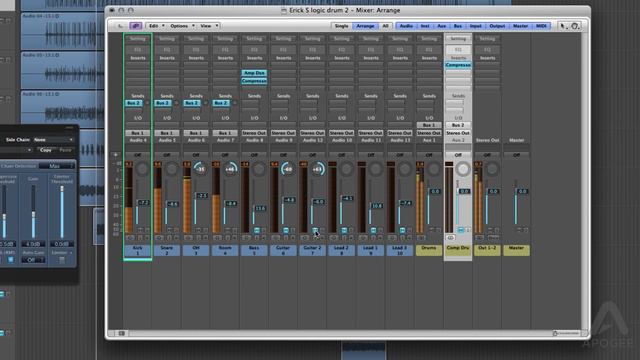This screenshot has height=360, width=640.
Task: Click Copy in the Compressor window
Action: point(46,150)
